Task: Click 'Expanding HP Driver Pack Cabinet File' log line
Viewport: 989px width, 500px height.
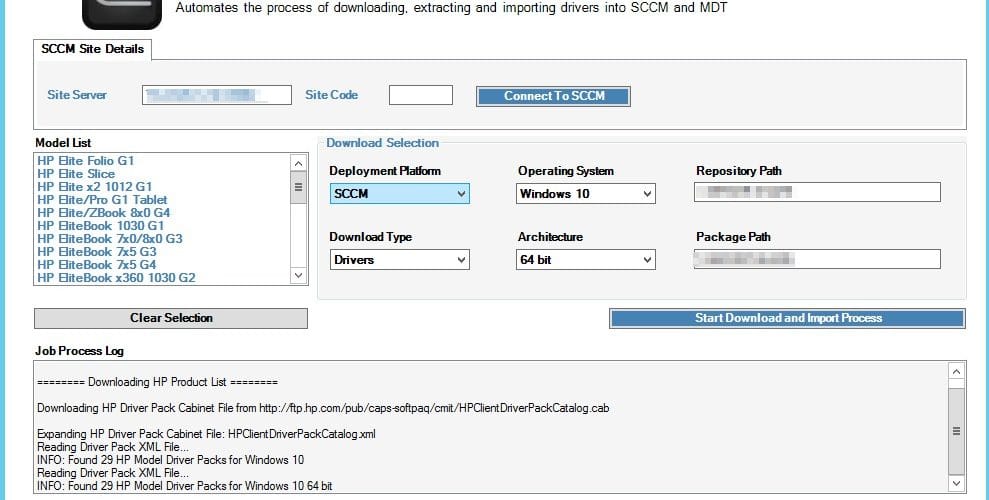Action: [206, 434]
